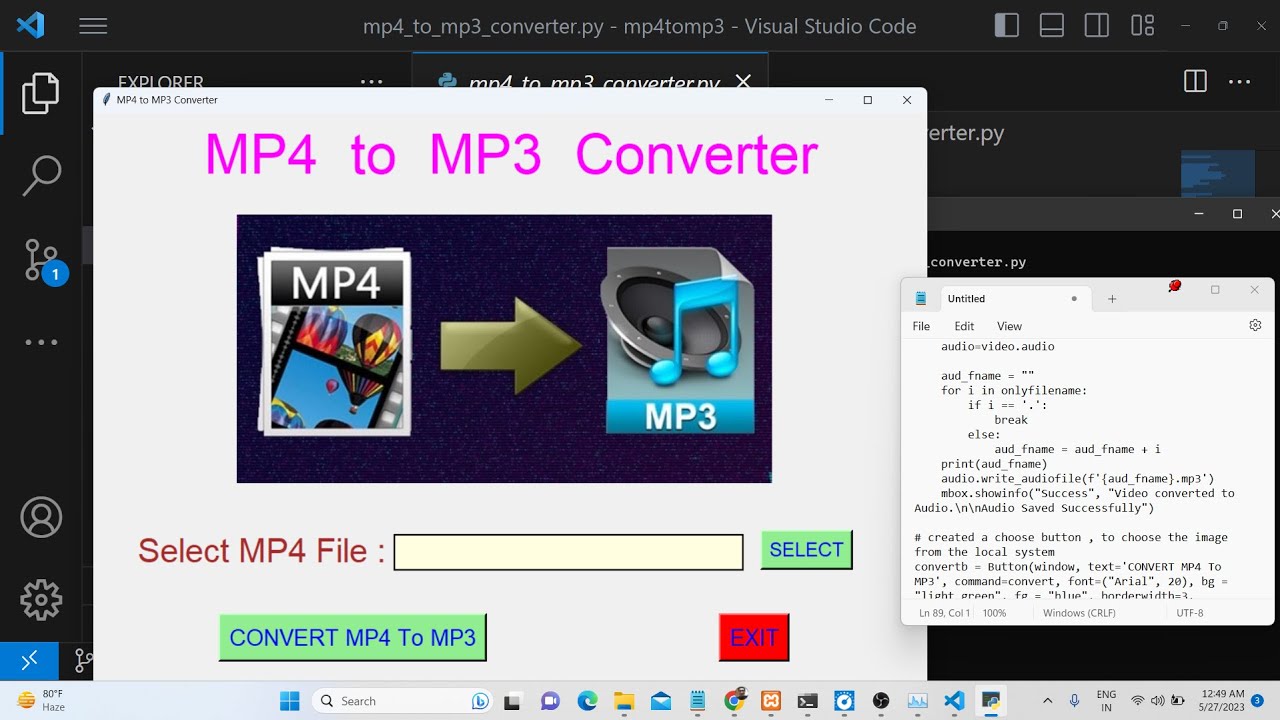Open Customize Layout in title bar
The image size is (1280, 720).
click(1142, 26)
